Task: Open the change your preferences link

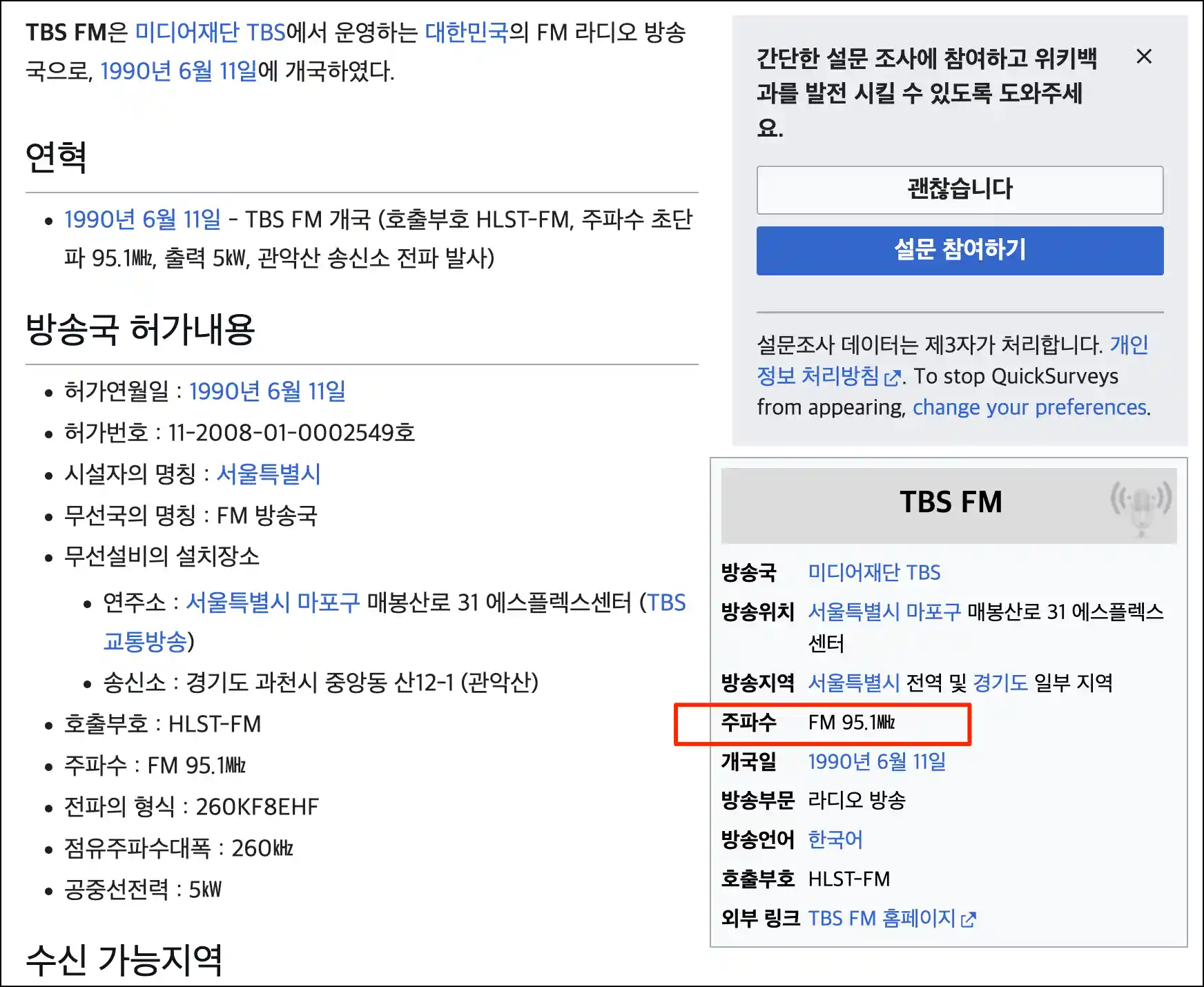Action: [1030, 408]
